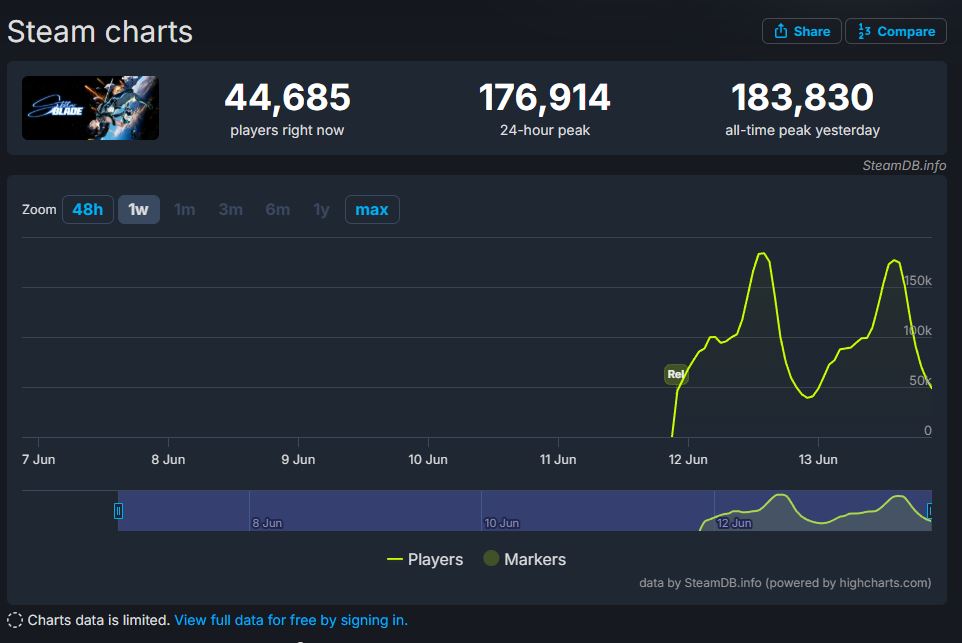
Task: Click the 50k y-axis label
Action: click(920, 380)
